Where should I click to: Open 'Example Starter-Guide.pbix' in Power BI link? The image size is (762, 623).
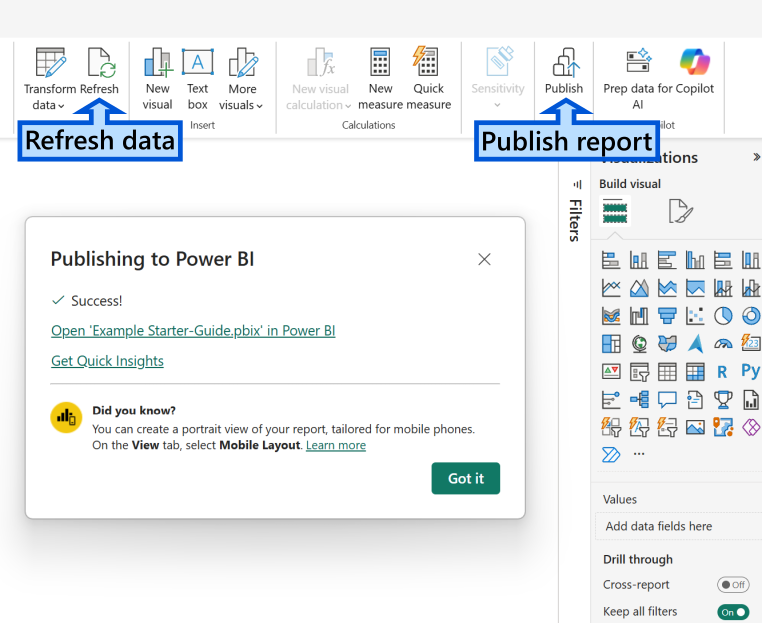[x=193, y=331]
